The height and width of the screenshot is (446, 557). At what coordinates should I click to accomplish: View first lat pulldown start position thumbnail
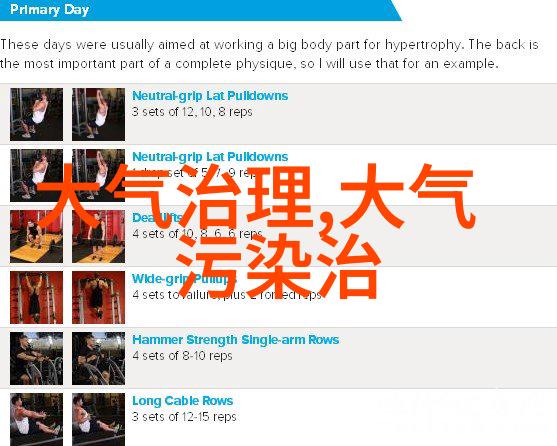[37, 114]
